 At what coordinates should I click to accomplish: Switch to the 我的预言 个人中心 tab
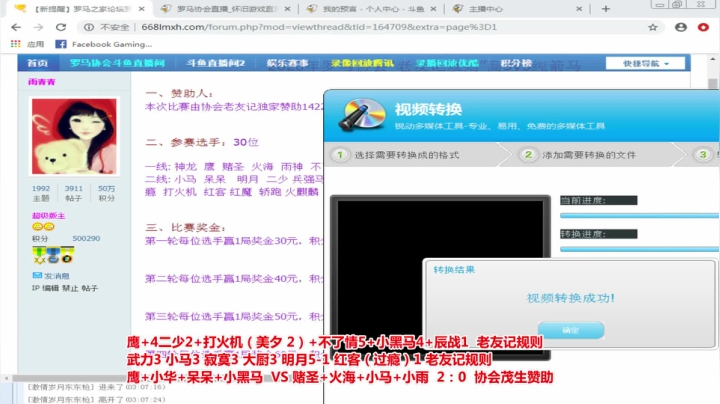(372, 9)
